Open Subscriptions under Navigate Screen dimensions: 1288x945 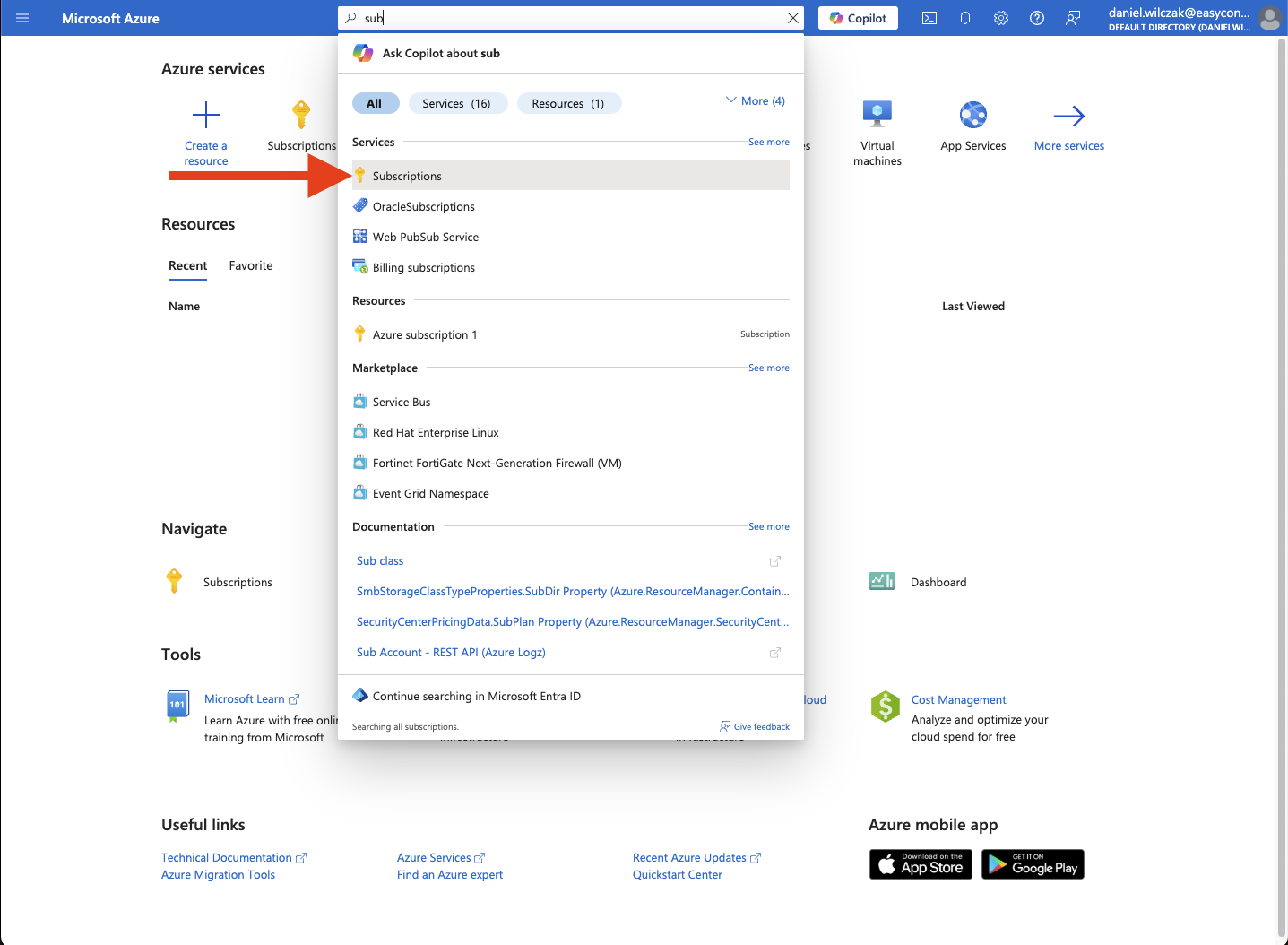(x=238, y=582)
